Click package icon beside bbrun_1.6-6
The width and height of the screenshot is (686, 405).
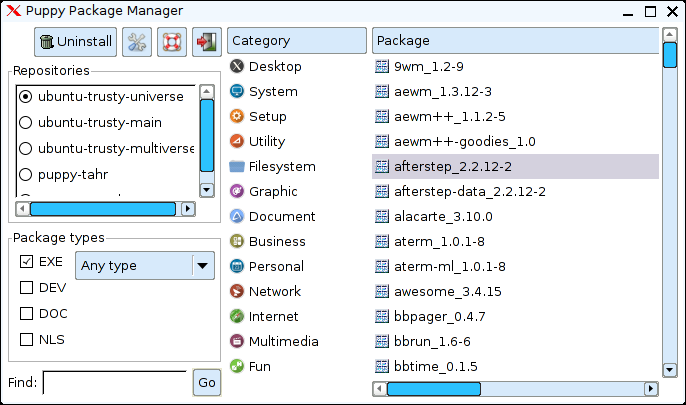[382, 341]
